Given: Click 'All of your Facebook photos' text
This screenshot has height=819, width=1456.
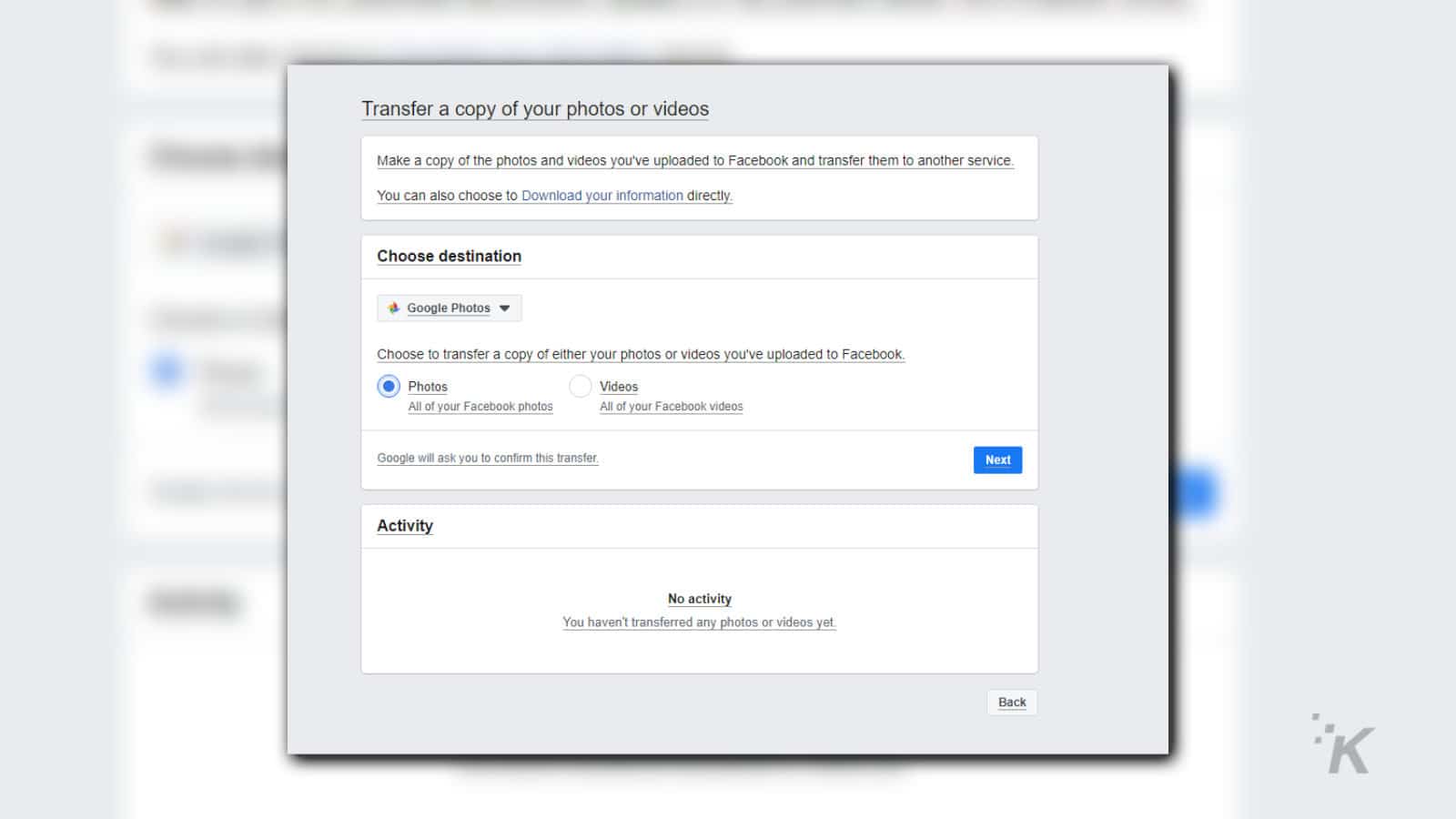Looking at the screenshot, I should tap(480, 407).
